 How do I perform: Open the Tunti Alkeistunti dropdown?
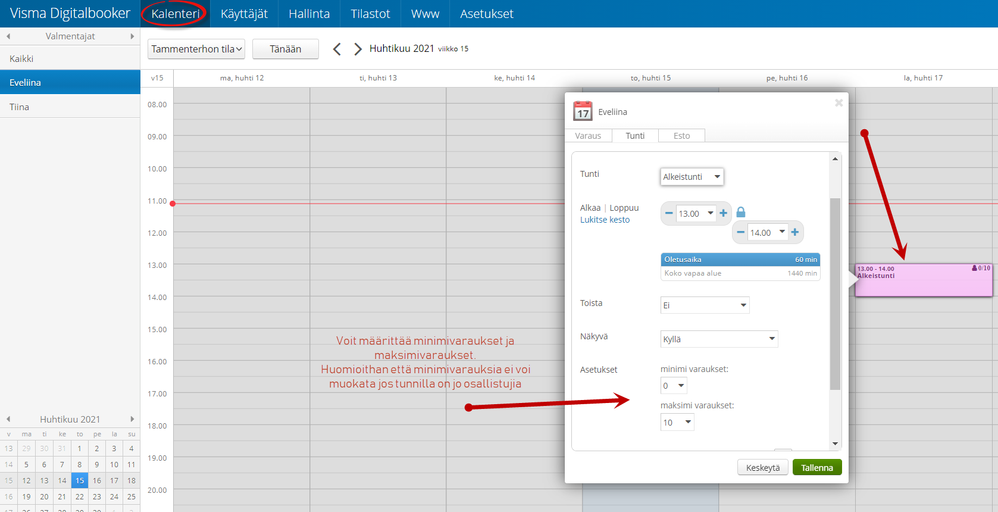tap(692, 177)
